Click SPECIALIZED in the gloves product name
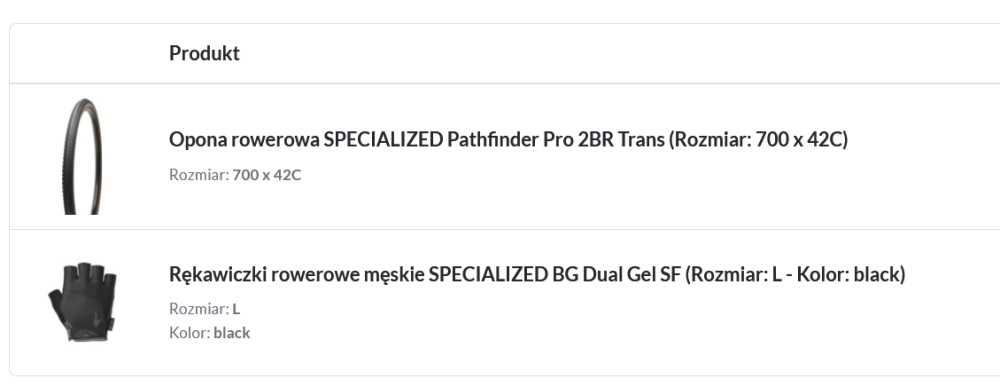Viewport: 1000px width, 387px height. pos(488,274)
